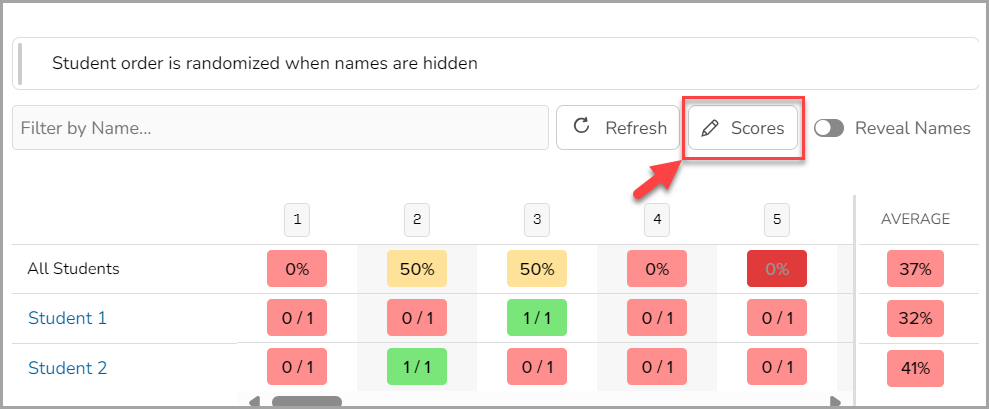Select question 1 column header

(x=297, y=220)
